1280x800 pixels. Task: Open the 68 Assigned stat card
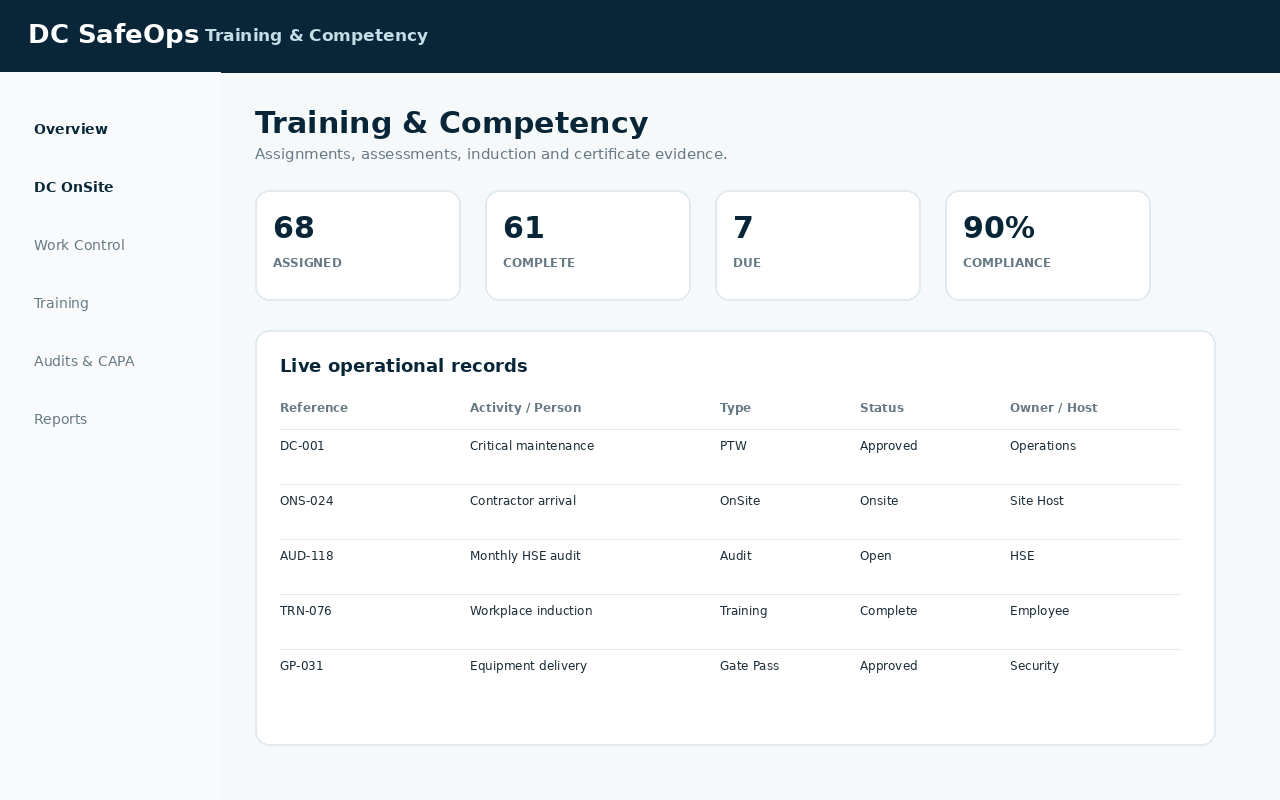[358, 245]
